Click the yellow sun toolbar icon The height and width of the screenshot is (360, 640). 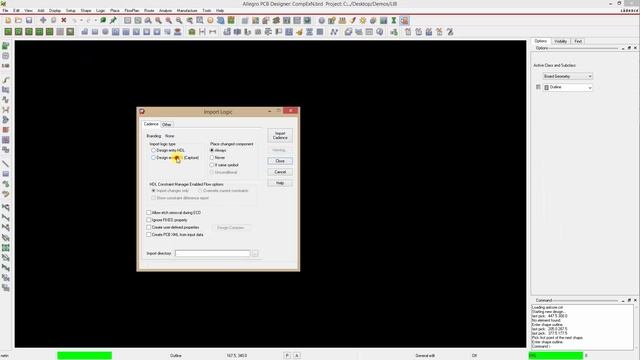point(362,20)
